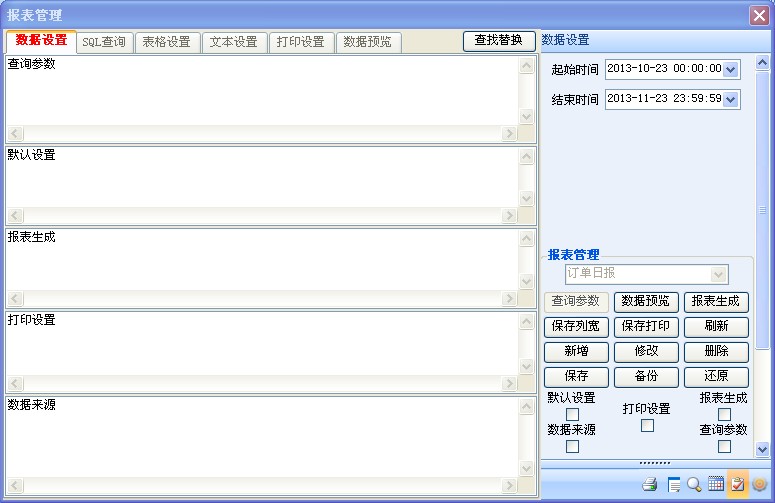Click the calendar grid icon
Screen dimensions: 775x503
point(716,484)
